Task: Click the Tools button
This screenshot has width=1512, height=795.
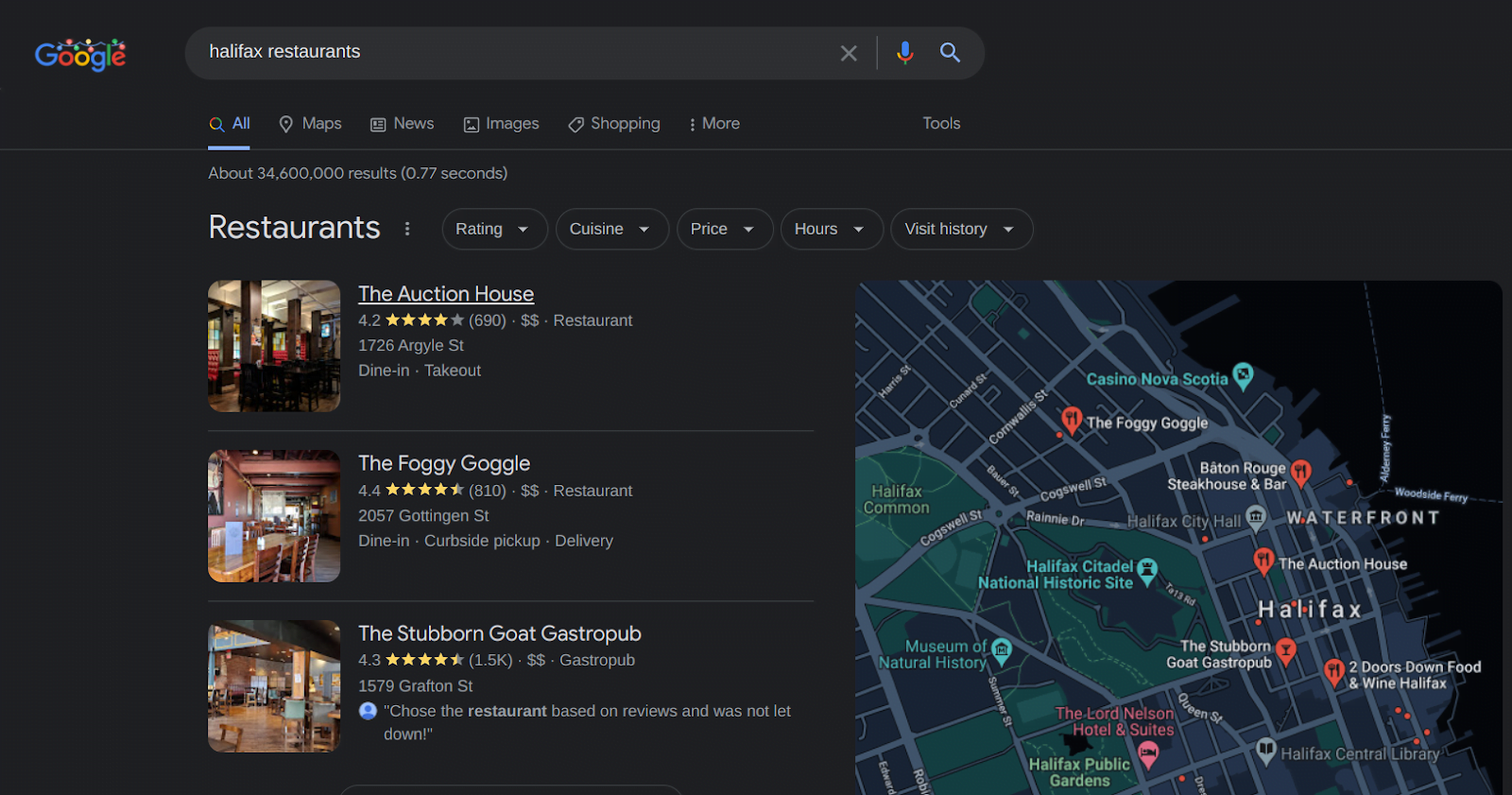Action: tap(941, 124)
